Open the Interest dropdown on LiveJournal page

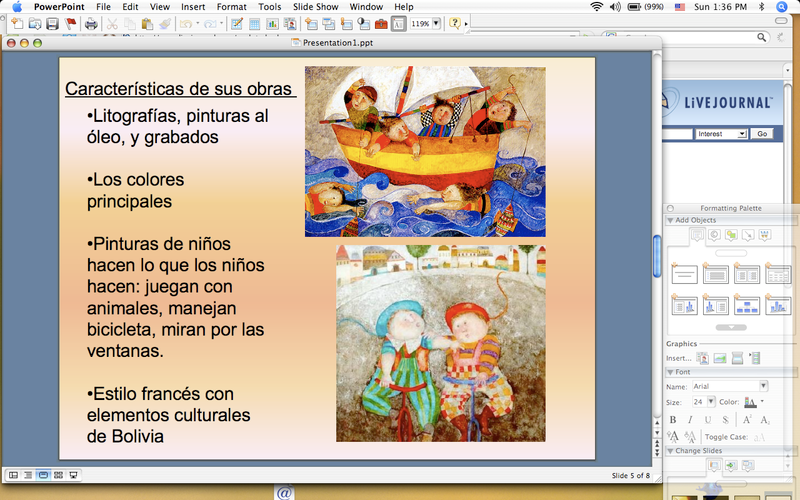(721, 134)
